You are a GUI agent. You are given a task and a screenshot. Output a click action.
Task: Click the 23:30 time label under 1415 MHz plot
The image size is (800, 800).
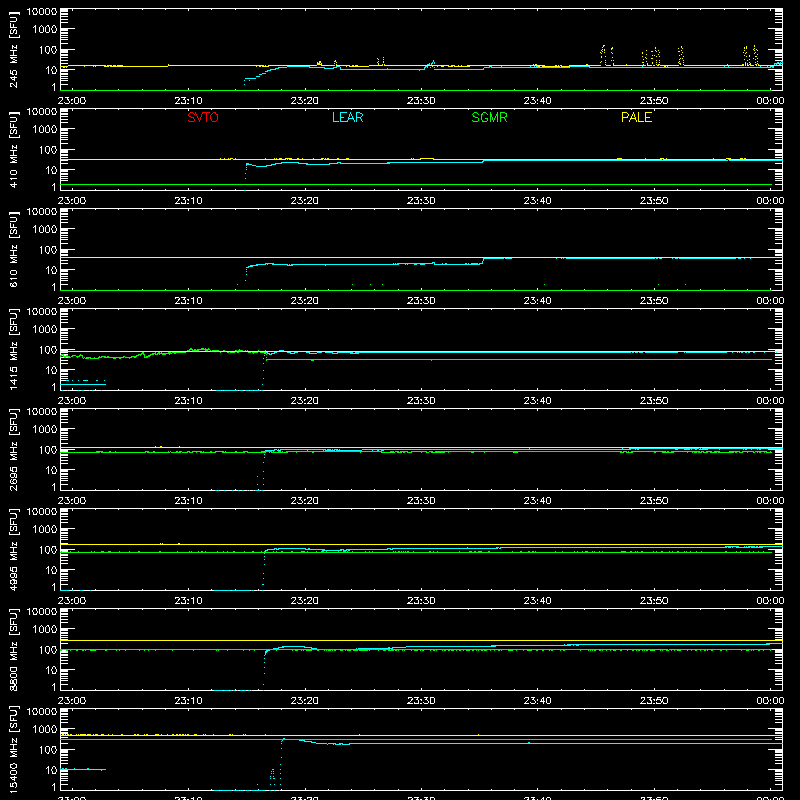coord(421,401)
